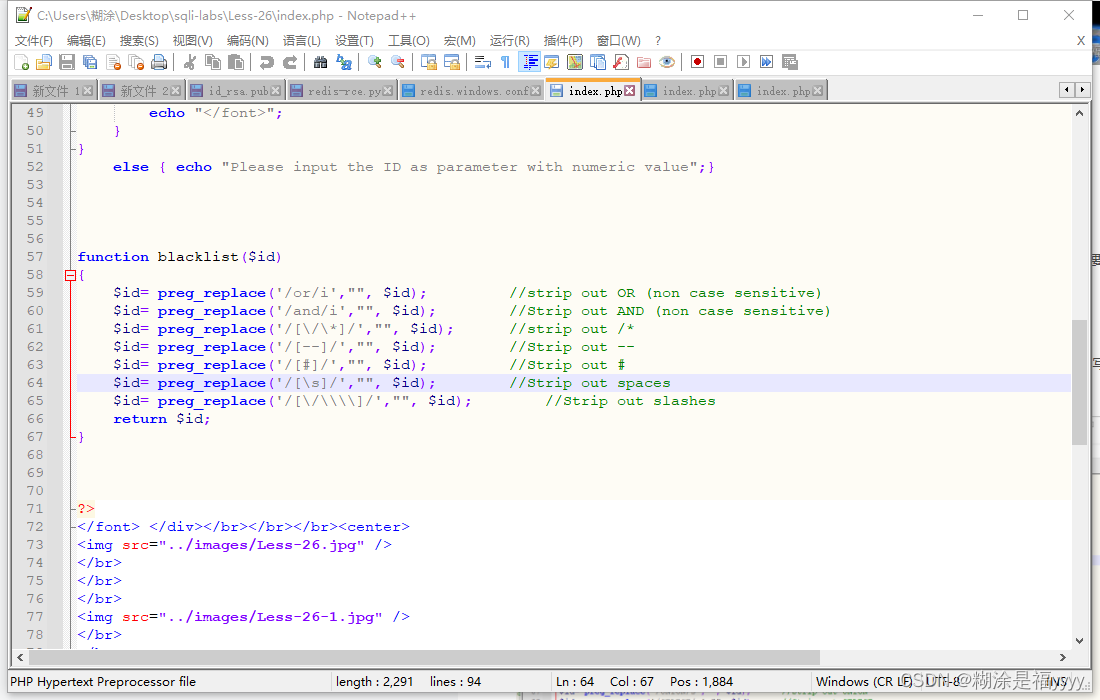Open Folder as Workspace icon
The width and height of the screenshot is (1100, 700).
(644, 62)
